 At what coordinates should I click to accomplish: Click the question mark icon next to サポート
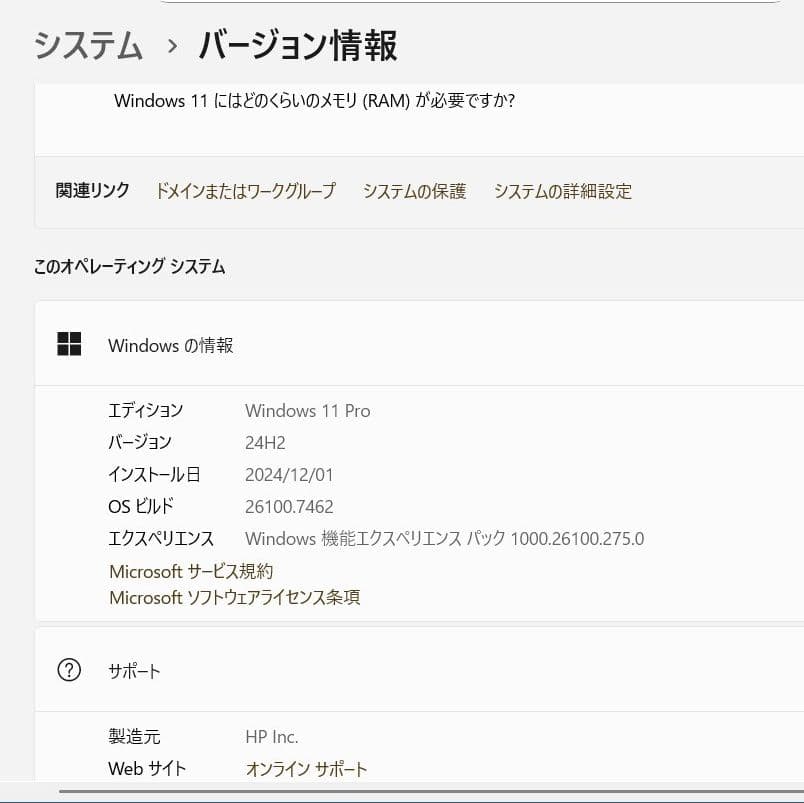(x=69, y=670)
